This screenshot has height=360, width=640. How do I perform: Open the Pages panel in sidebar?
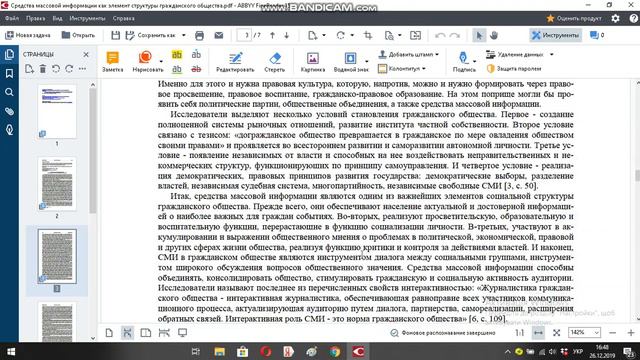[9, 54]
